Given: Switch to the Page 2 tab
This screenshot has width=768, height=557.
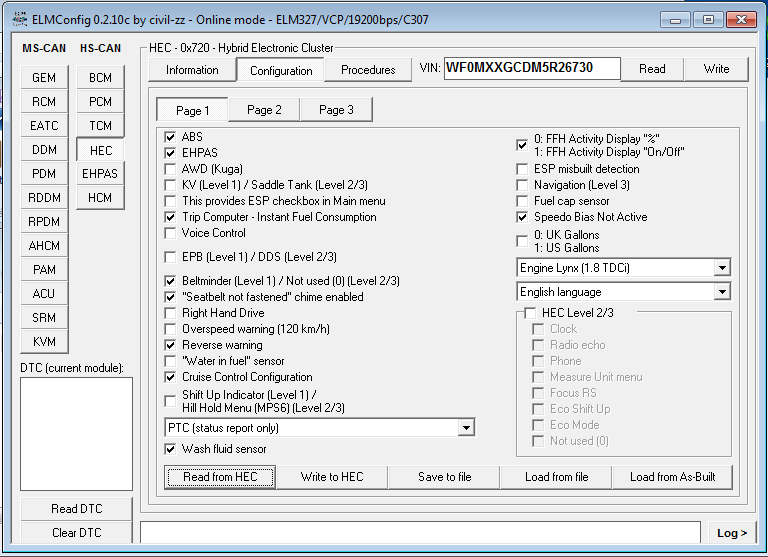Looking at the screenshot, I should click(x=264, y=110).
